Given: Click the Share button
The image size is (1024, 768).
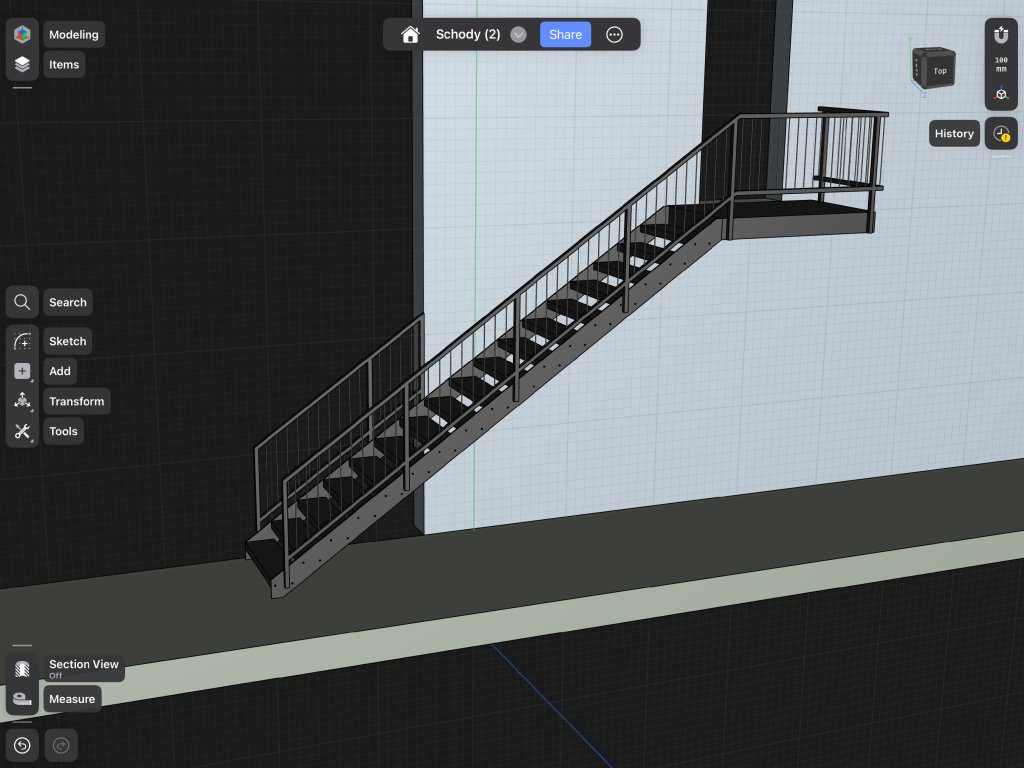Looking at the screenshot, I should point(565,34).
